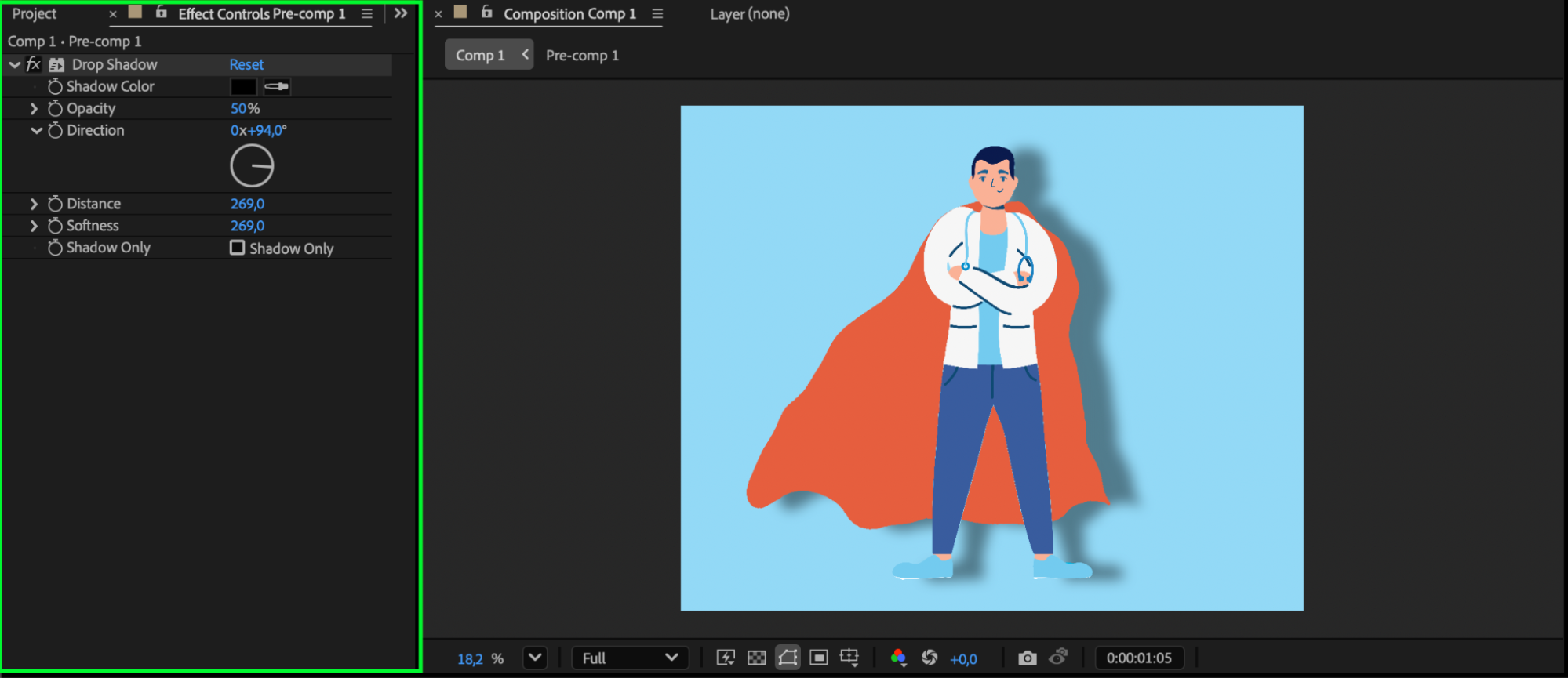The height and width of the screenshot is (678, 1568).
Task: Click the Opacity value 50%
Action: [x=245, y=108]
